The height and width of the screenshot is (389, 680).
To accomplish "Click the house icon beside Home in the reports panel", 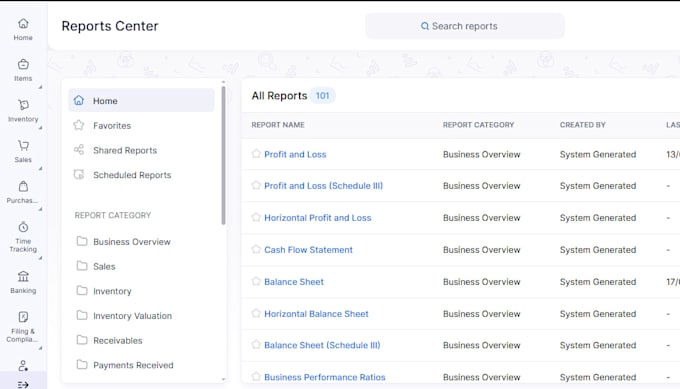I will click(x=78, y=101).
